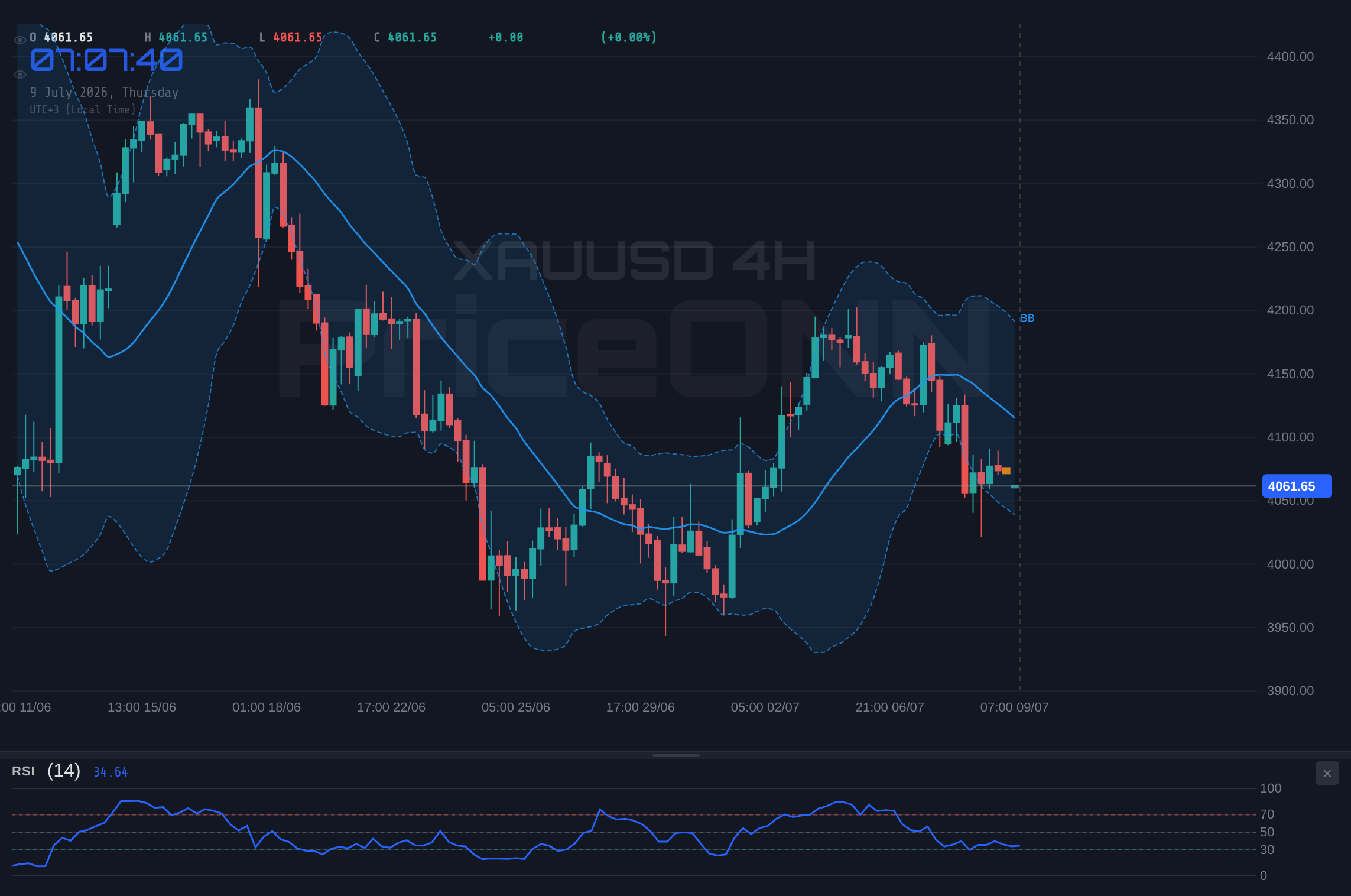This screenshot has width=1351, height=896.
Task: Click the 07:07:40 countdown timer
Action: [107, 60]
